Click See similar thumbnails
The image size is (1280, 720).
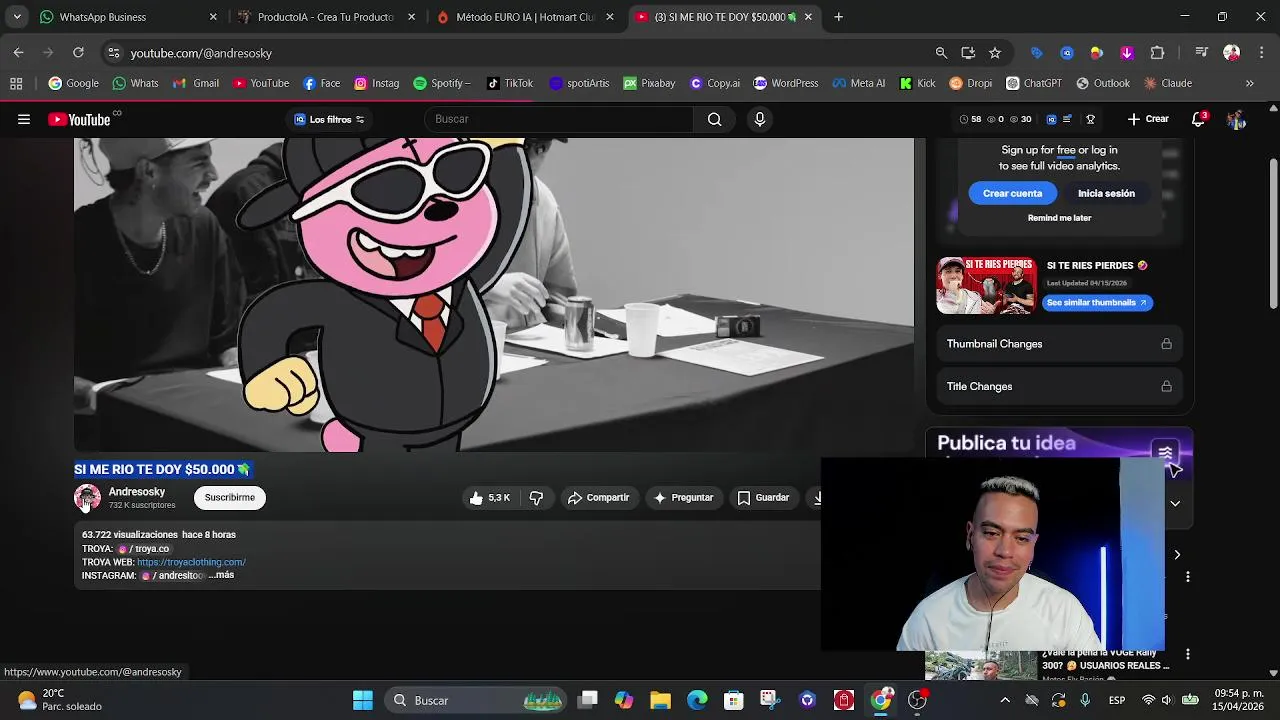[1097, 303]
